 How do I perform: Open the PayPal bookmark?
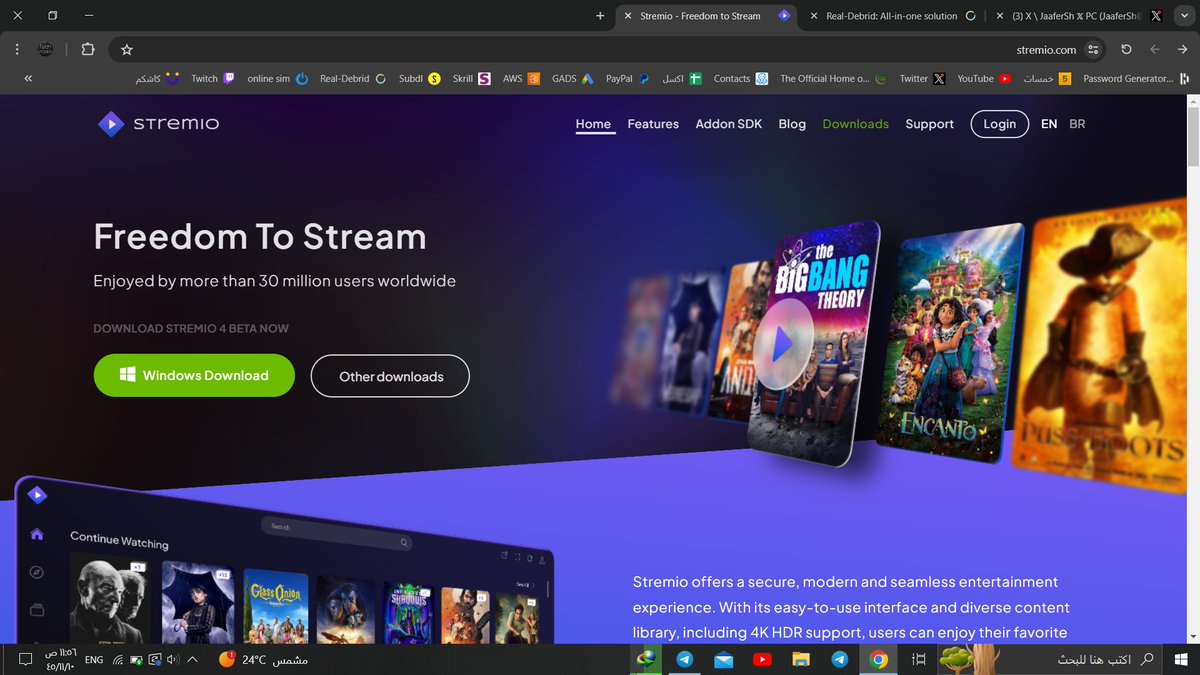pyautogui.click(x=628, y=78)
